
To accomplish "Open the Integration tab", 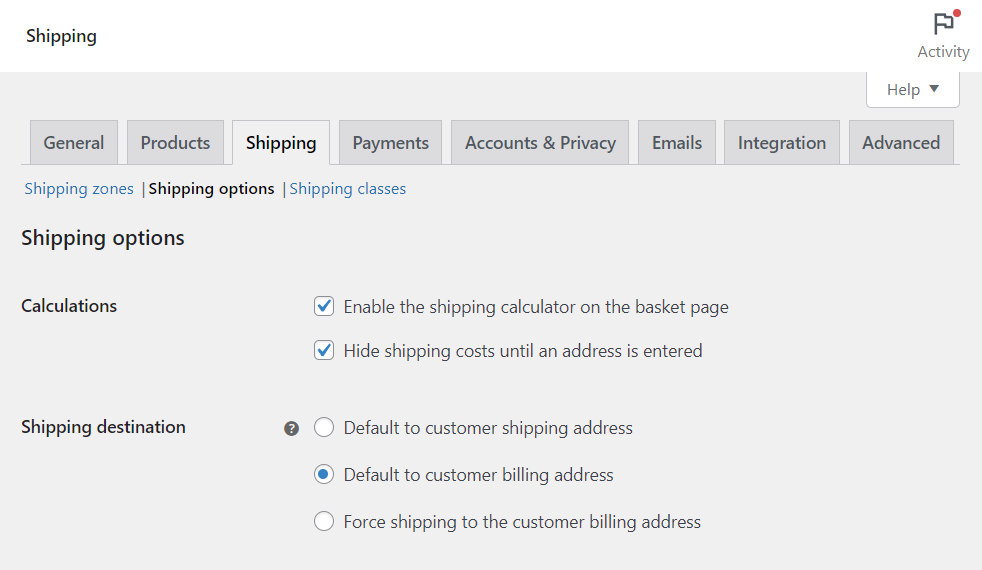I will click(782, 143).
